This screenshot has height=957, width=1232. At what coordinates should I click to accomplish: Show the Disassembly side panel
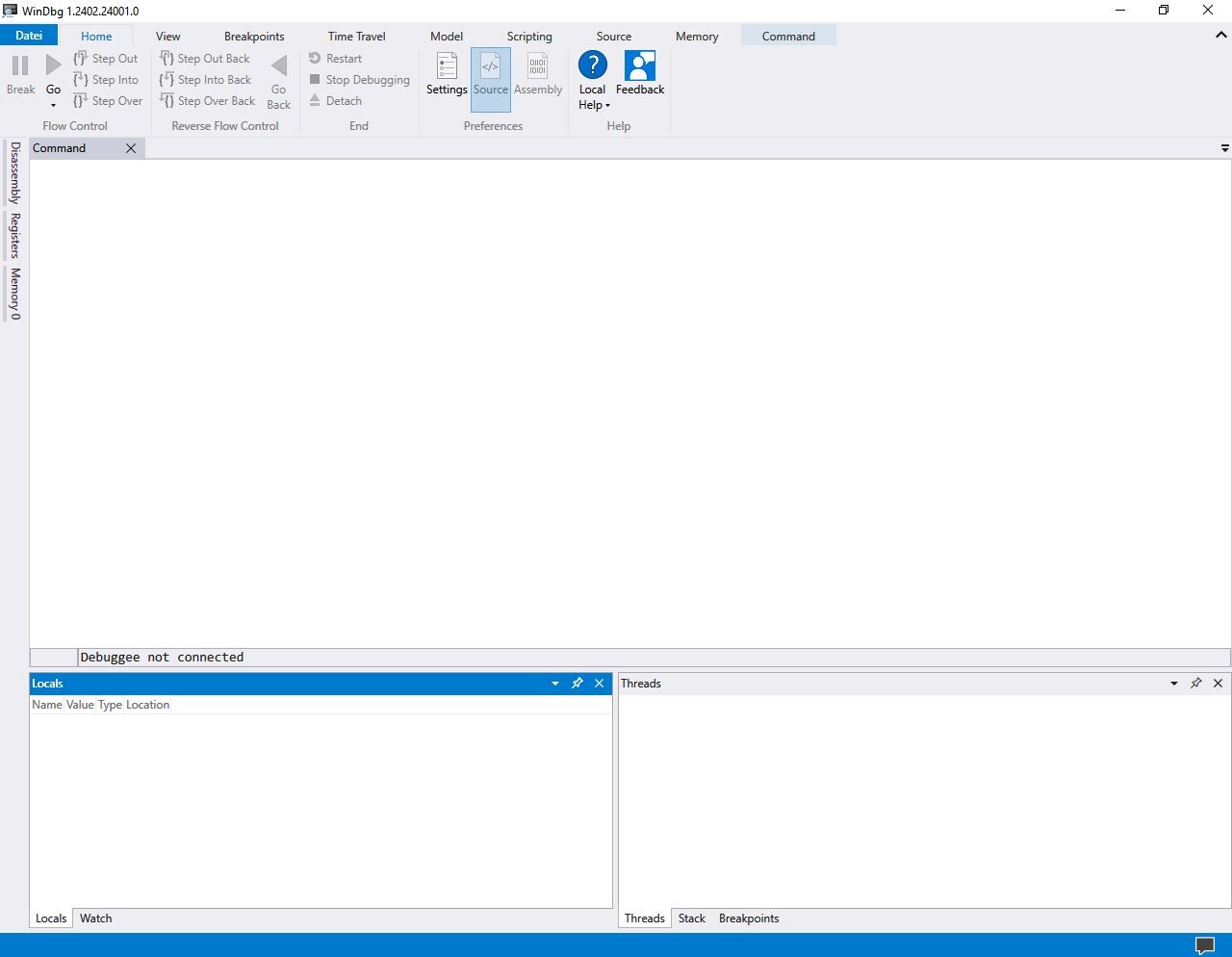pyautogui.click(x=14, y=172)
